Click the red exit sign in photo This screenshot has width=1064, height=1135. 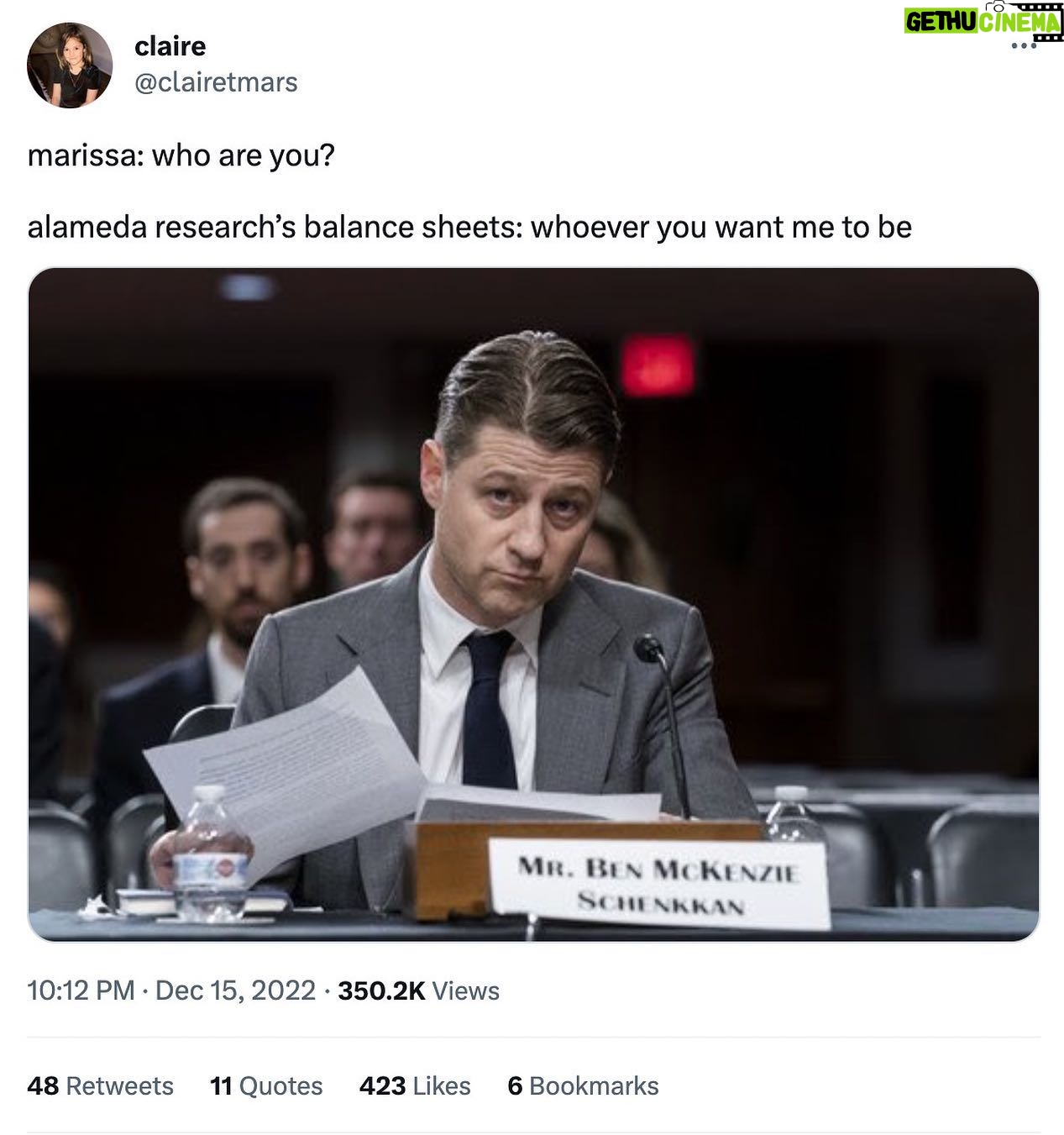[x=658, y=365]
